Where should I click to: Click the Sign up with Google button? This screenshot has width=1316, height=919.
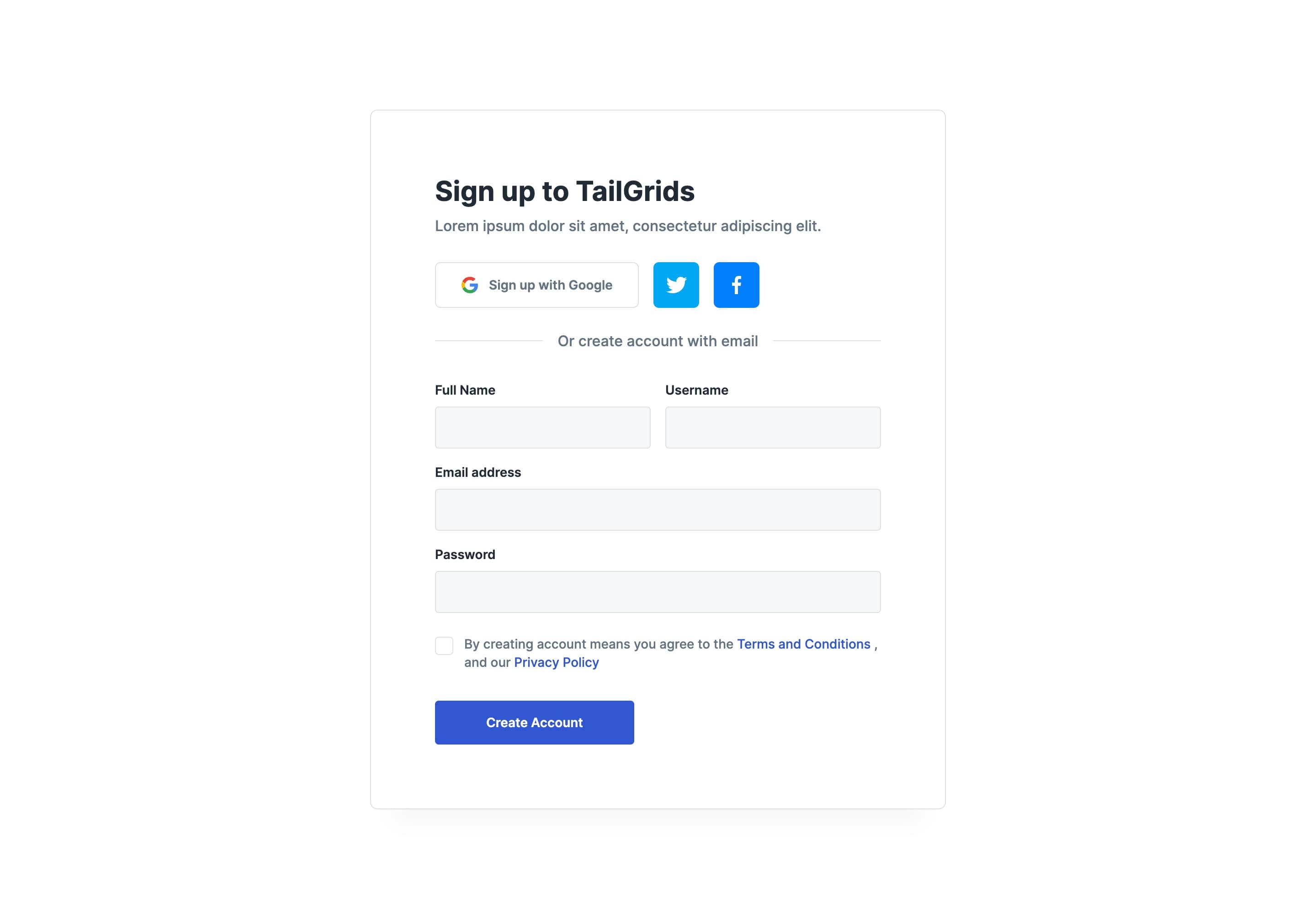pos(537,284)
